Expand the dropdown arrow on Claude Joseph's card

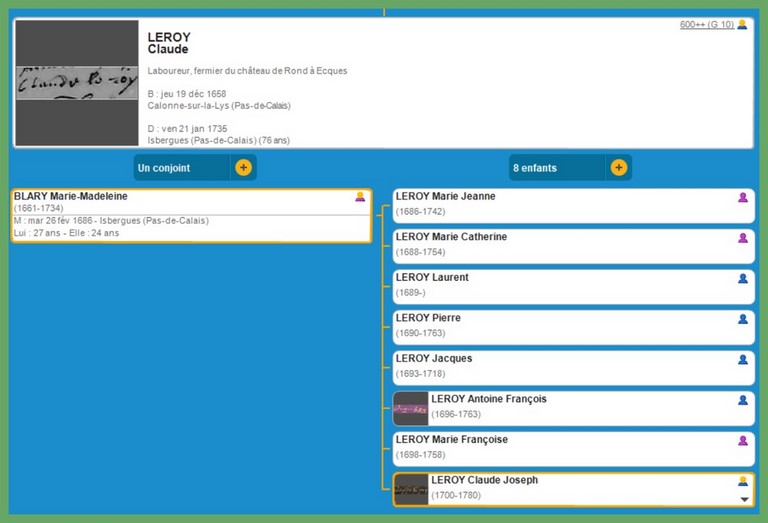click(743, 498)
